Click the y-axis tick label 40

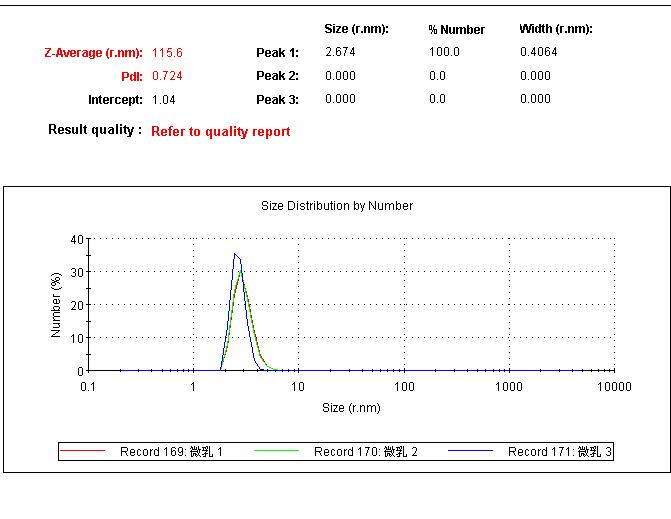(77, 240)
